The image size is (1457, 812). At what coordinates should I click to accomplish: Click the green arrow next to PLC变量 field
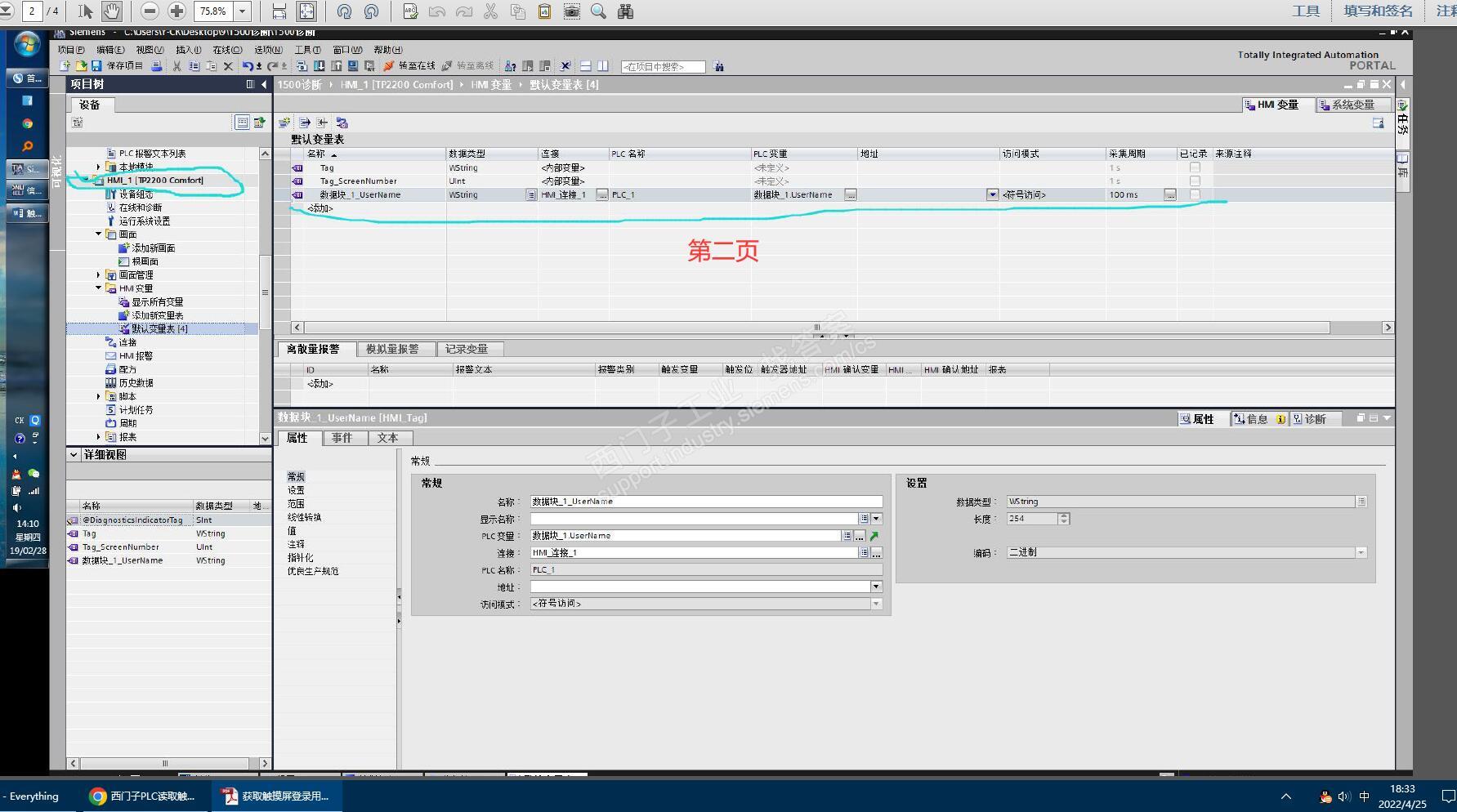tap(874, 536)
